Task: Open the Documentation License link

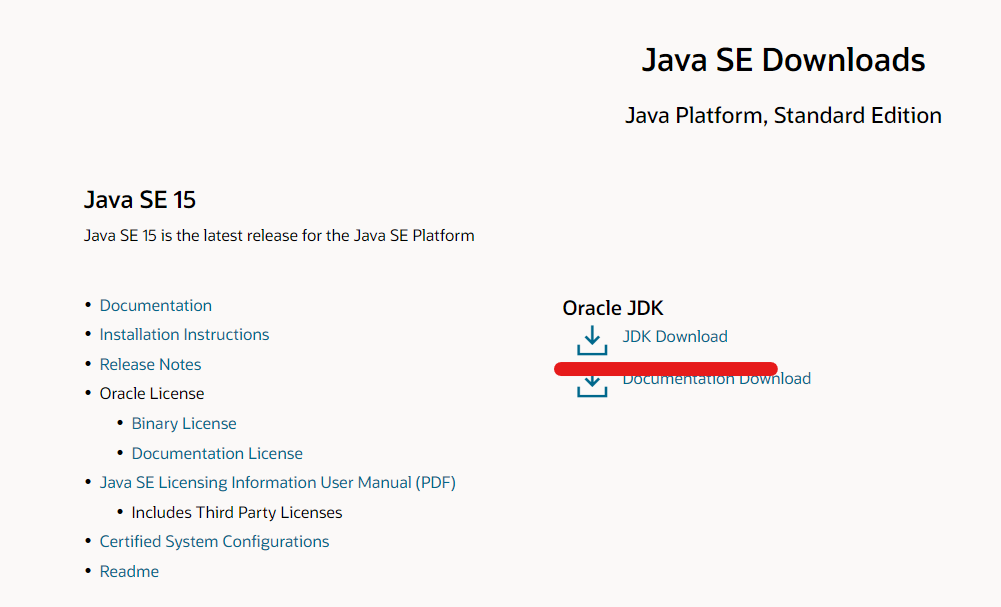Action: click(x=217, y=453)
